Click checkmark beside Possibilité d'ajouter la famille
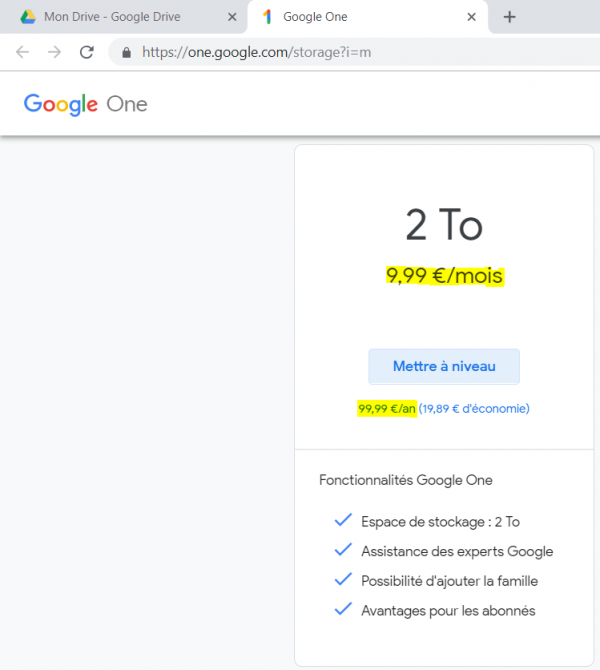Screen dimensions: 600x670 tap(343, 579)
